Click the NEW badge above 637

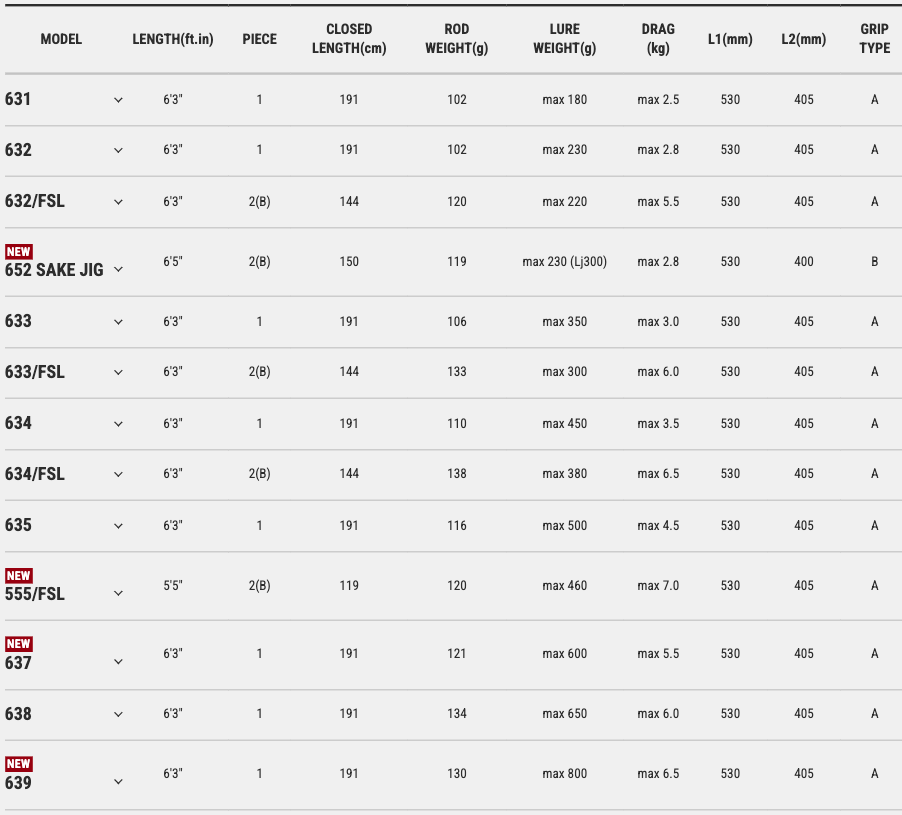19,644
